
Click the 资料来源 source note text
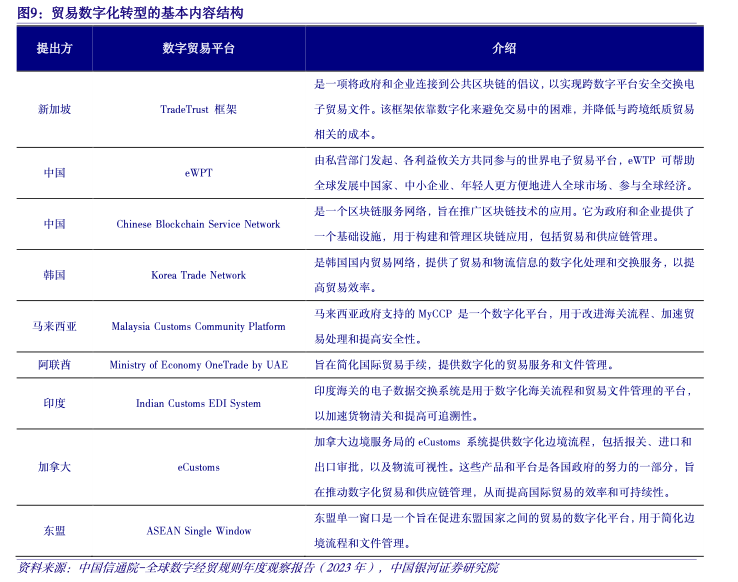pyautogui.click(x=257, y=568)
